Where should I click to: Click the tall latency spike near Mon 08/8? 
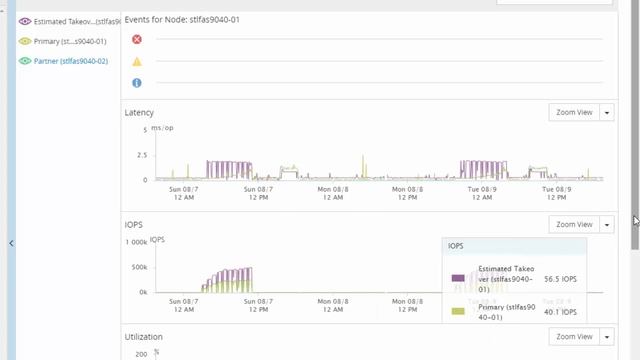363,167
